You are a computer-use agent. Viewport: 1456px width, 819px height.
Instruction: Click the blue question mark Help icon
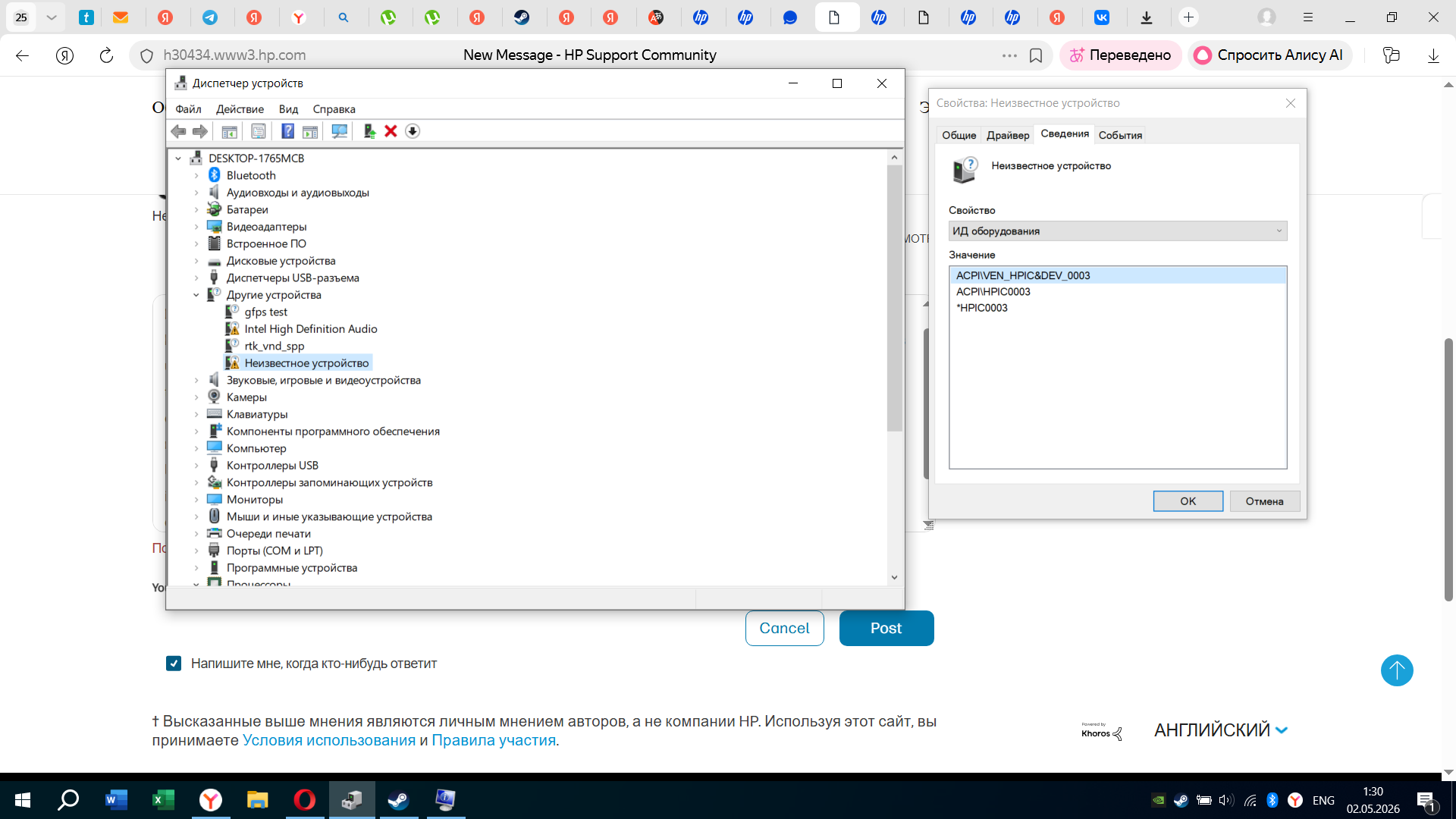(287, 131)
